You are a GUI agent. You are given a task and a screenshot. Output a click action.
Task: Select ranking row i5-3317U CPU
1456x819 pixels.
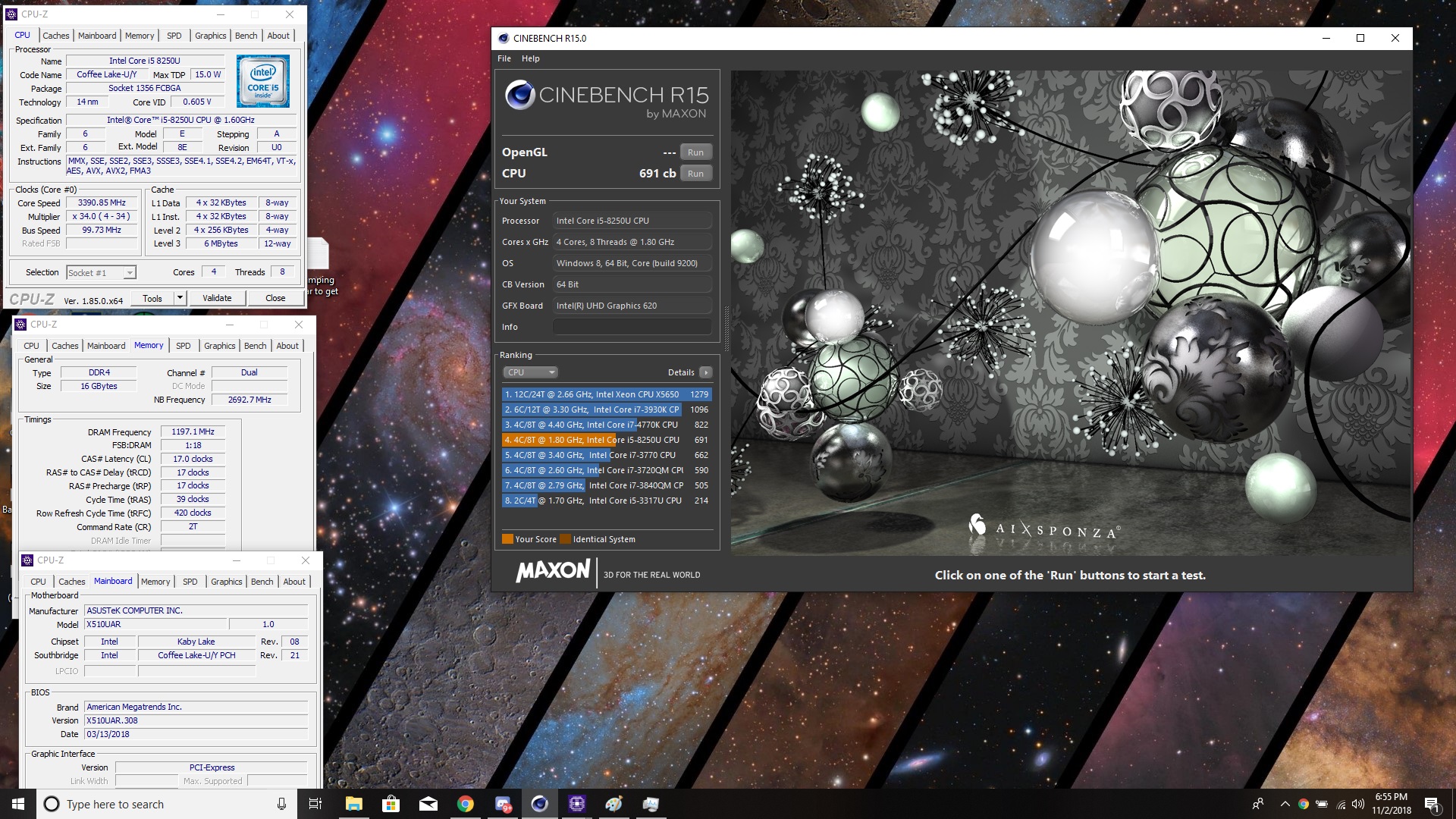[x=606, y=500]
